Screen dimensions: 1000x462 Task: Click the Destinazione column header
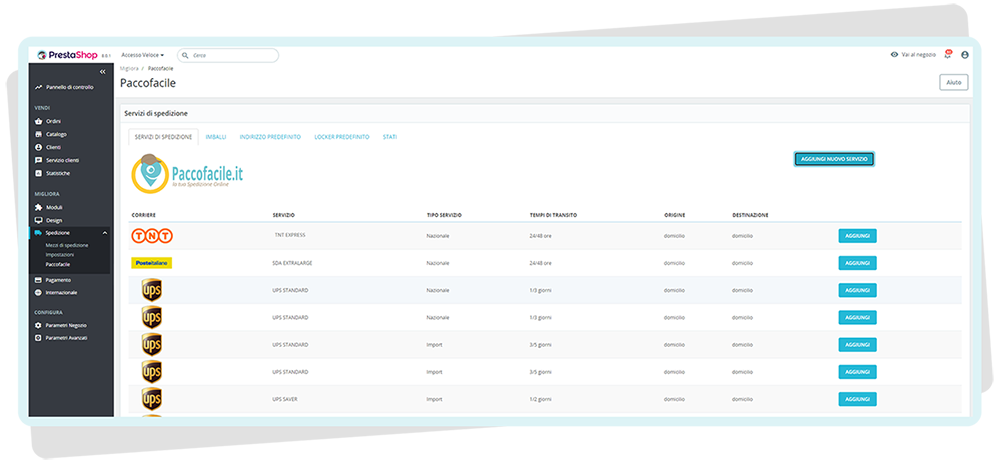750,215
